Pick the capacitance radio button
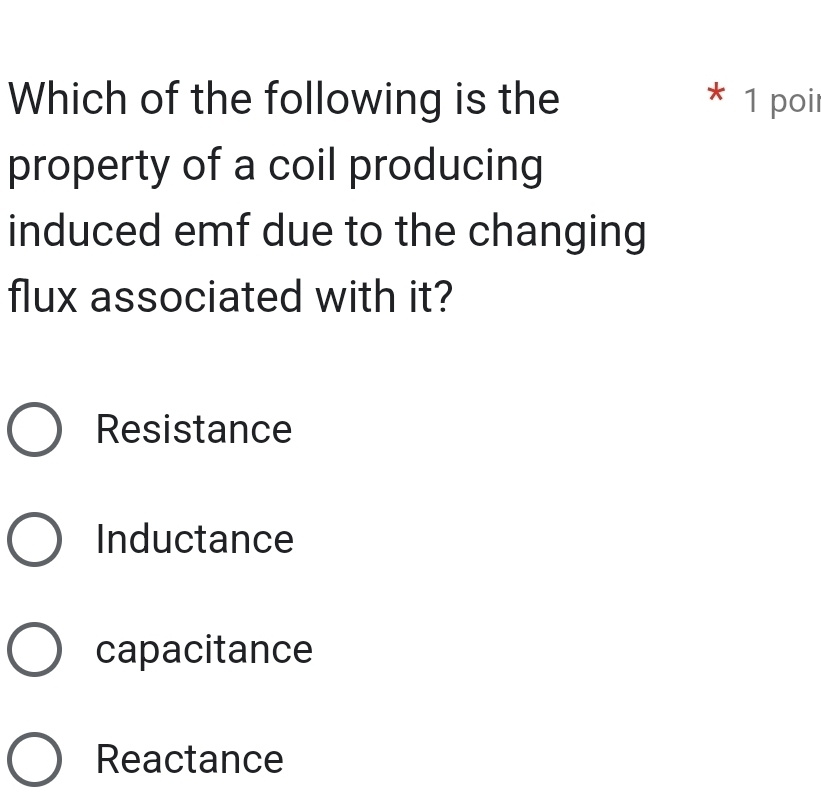 coord(37,650)
